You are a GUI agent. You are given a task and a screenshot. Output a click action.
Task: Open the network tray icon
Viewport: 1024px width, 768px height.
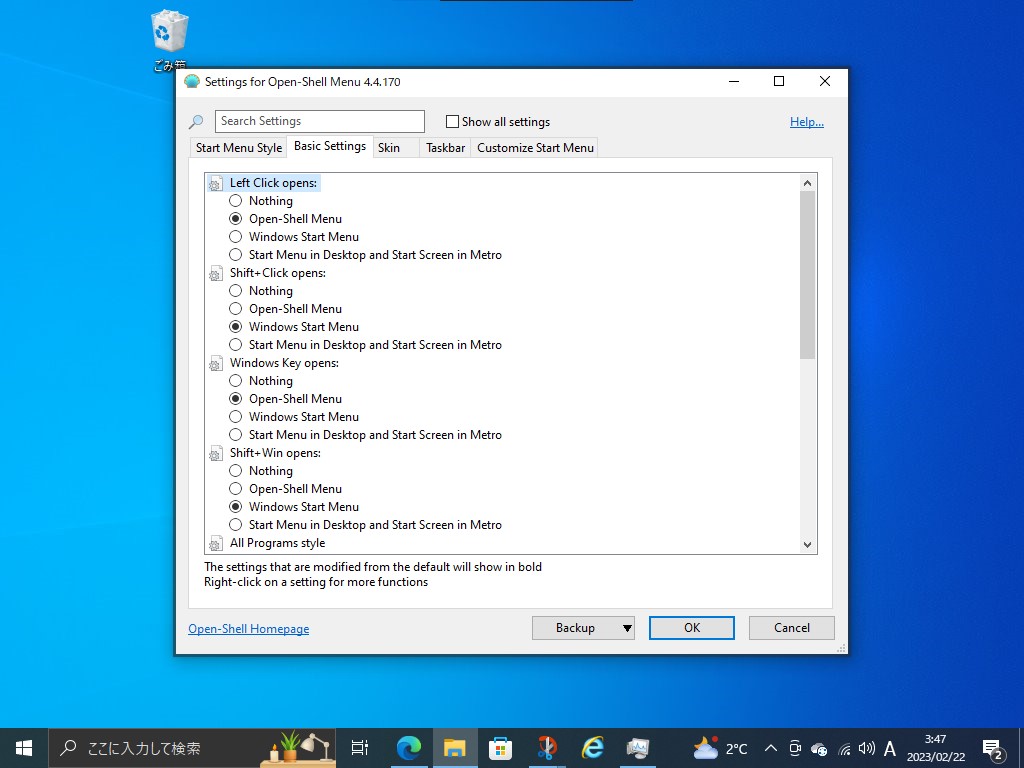[844, 749]
